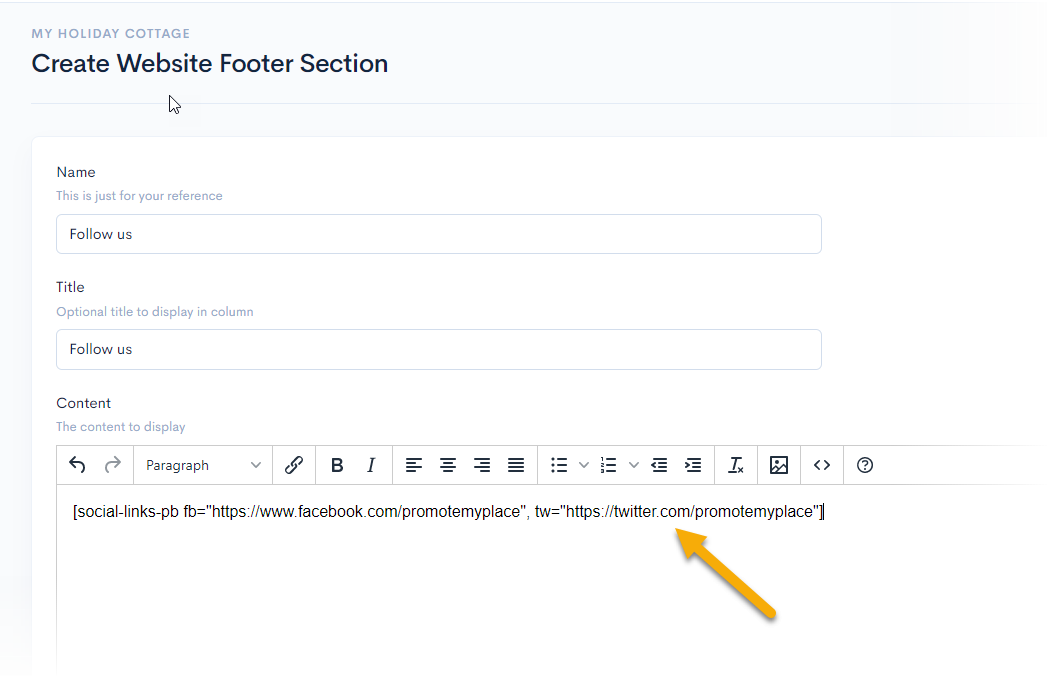Justify the text alignment
Screen dimensions: 1048x677
point(516,465)
